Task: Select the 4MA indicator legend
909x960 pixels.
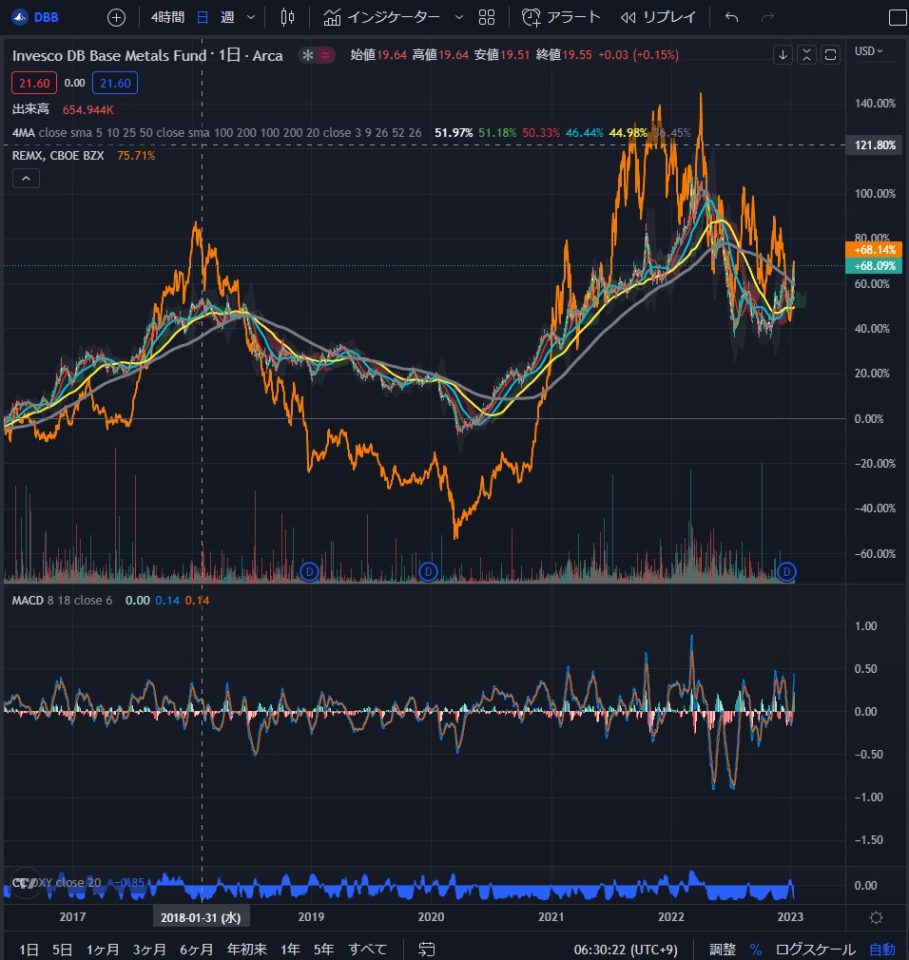Action: (23, 133)
